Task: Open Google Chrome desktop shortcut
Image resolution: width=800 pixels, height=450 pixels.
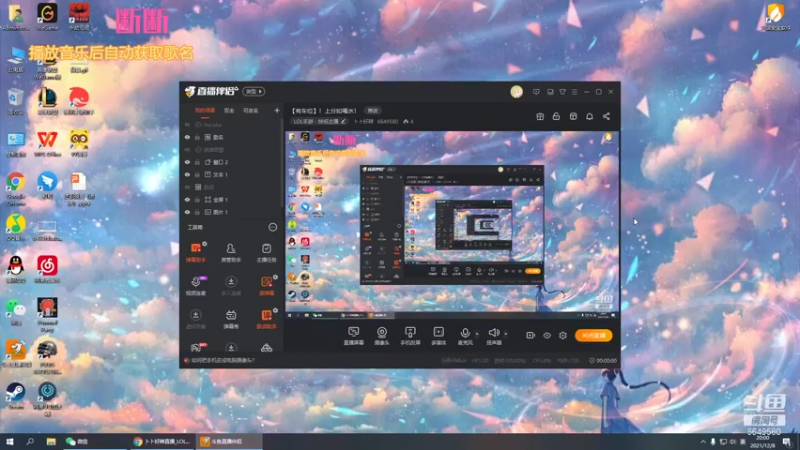Action: pyautogui.click(x=16, y=188)
